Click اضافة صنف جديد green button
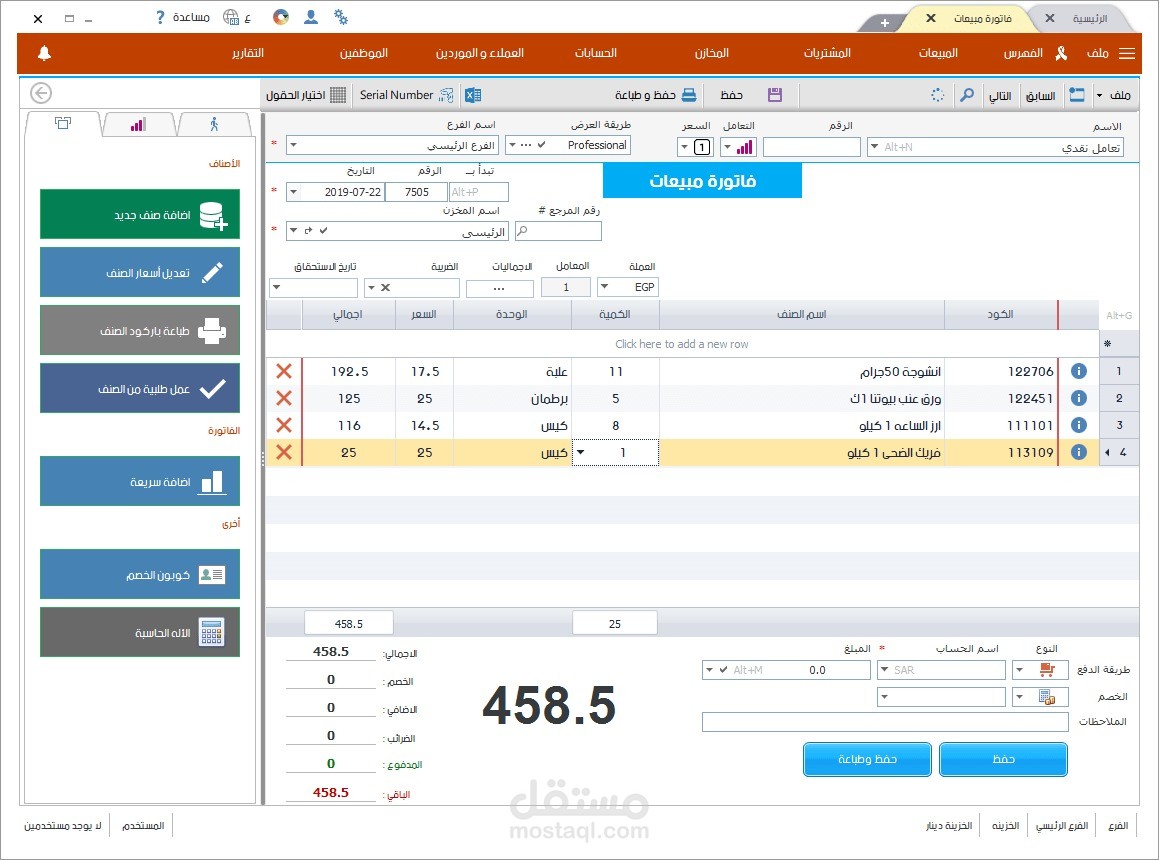 tap(140, 214)
